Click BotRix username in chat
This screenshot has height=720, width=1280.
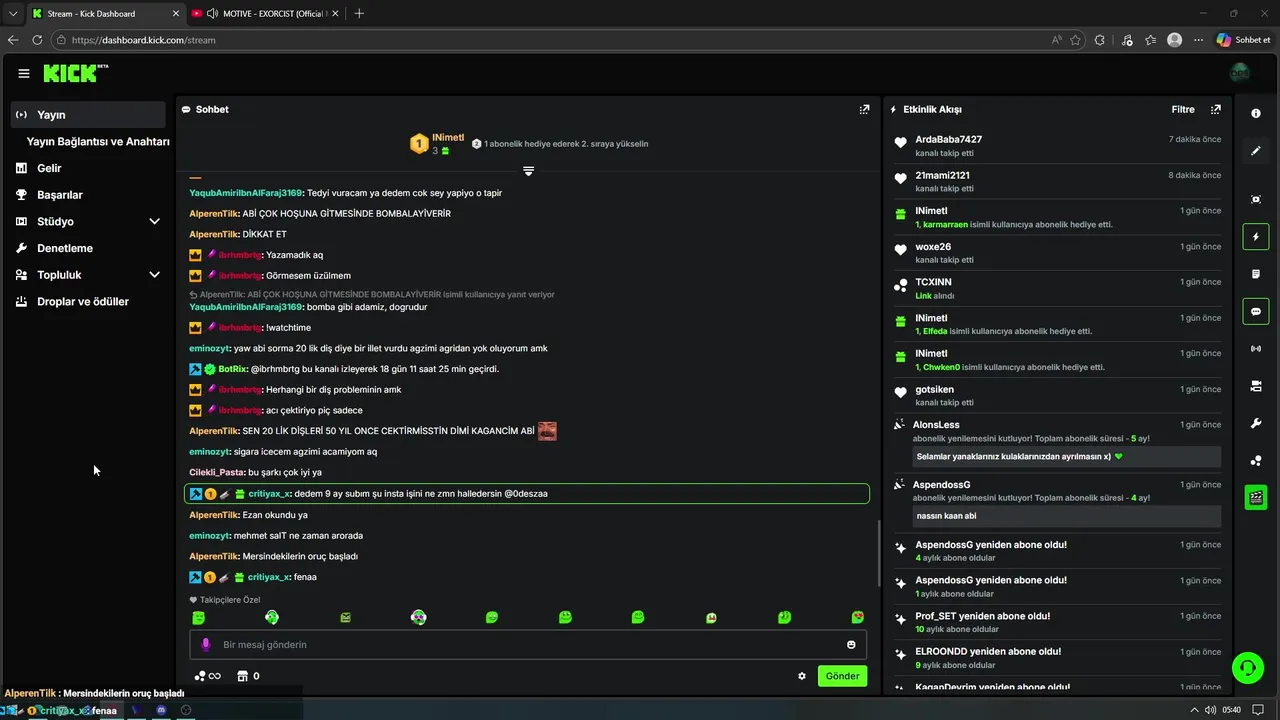(x=232, y=369)
